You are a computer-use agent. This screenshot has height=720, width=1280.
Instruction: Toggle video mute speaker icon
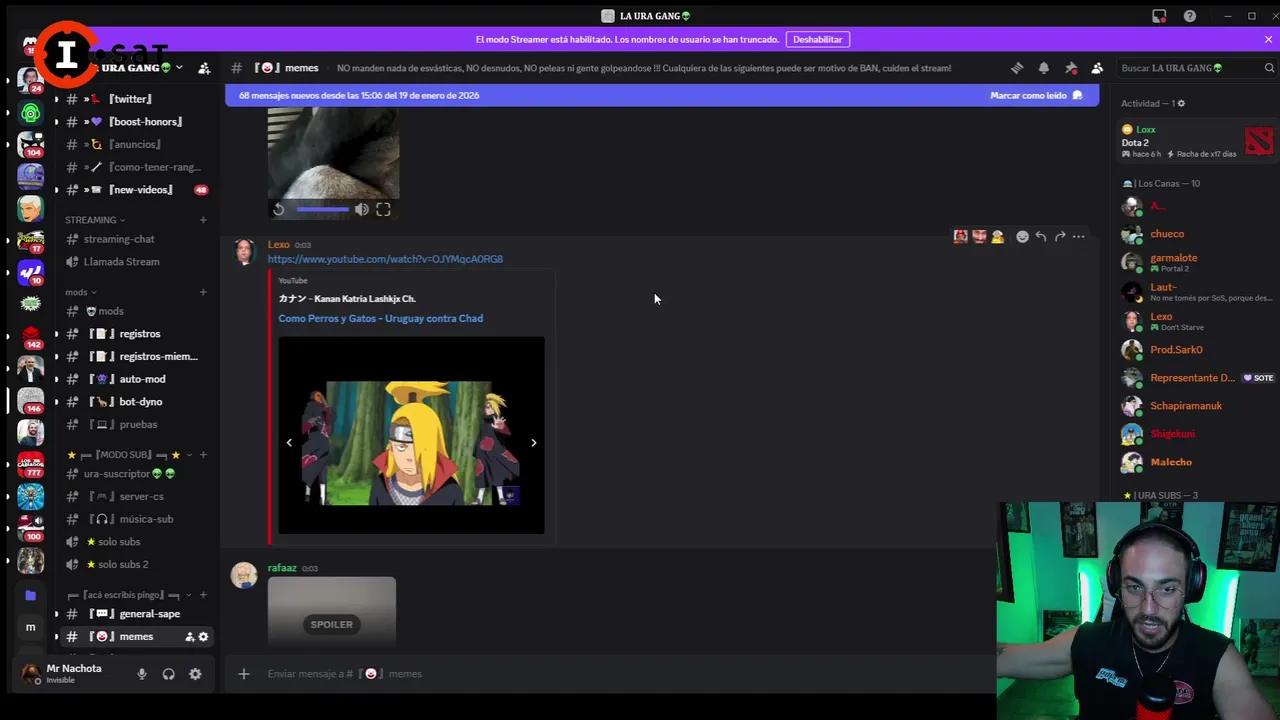(361, 209)
